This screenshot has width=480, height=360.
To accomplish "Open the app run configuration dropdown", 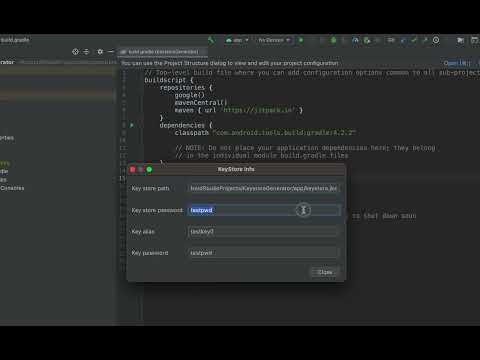I will (x=237, y=40).
